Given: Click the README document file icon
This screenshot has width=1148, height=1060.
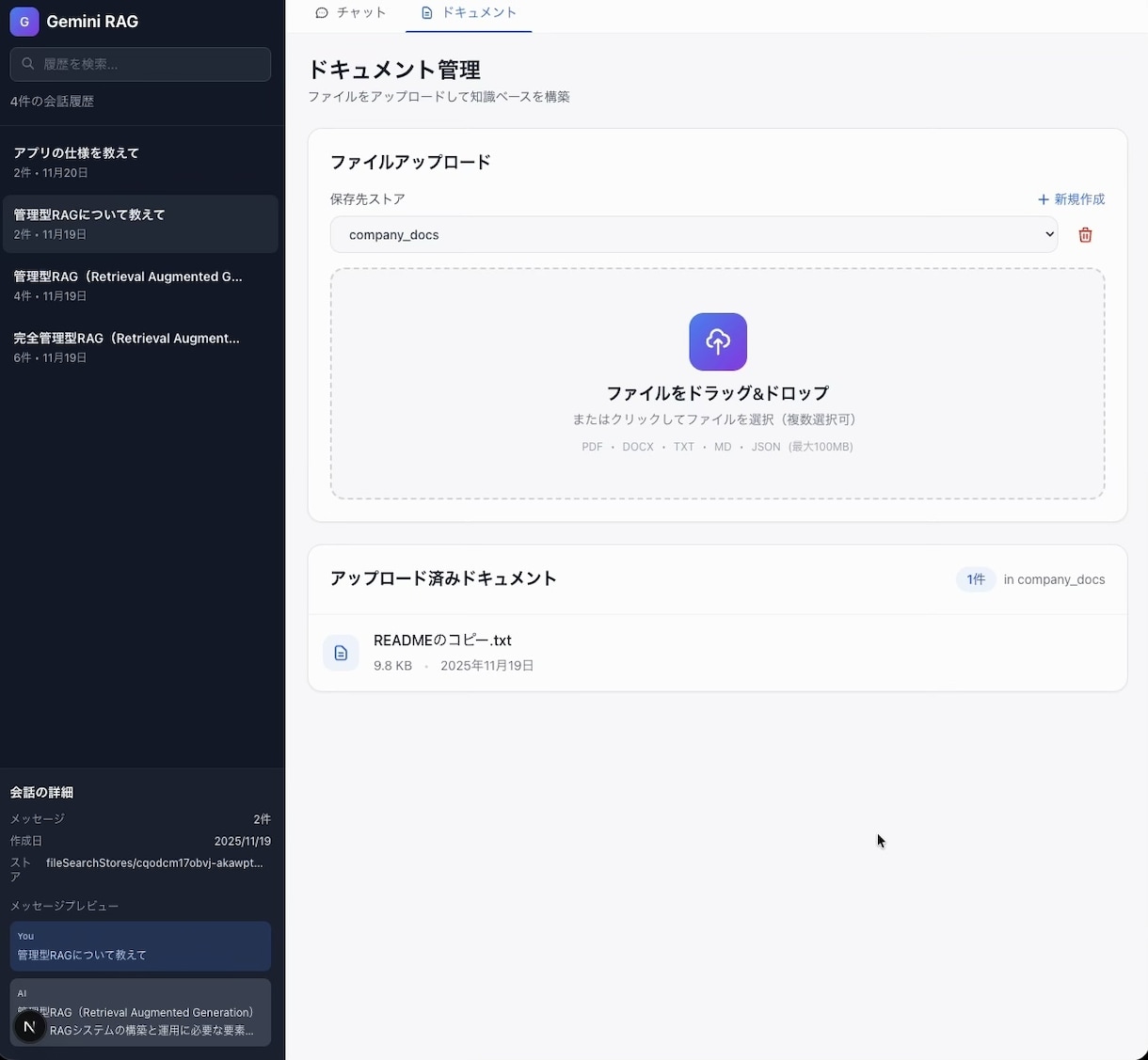Looking at the screenshot, I should pos(341,653).
